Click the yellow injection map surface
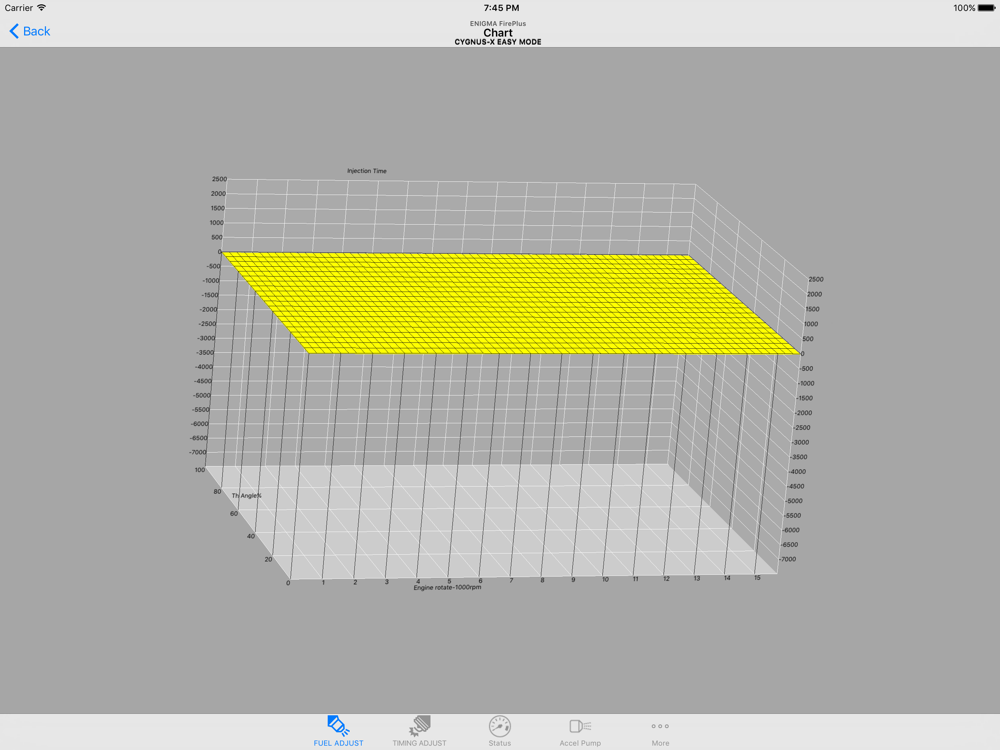 (500, 300)
